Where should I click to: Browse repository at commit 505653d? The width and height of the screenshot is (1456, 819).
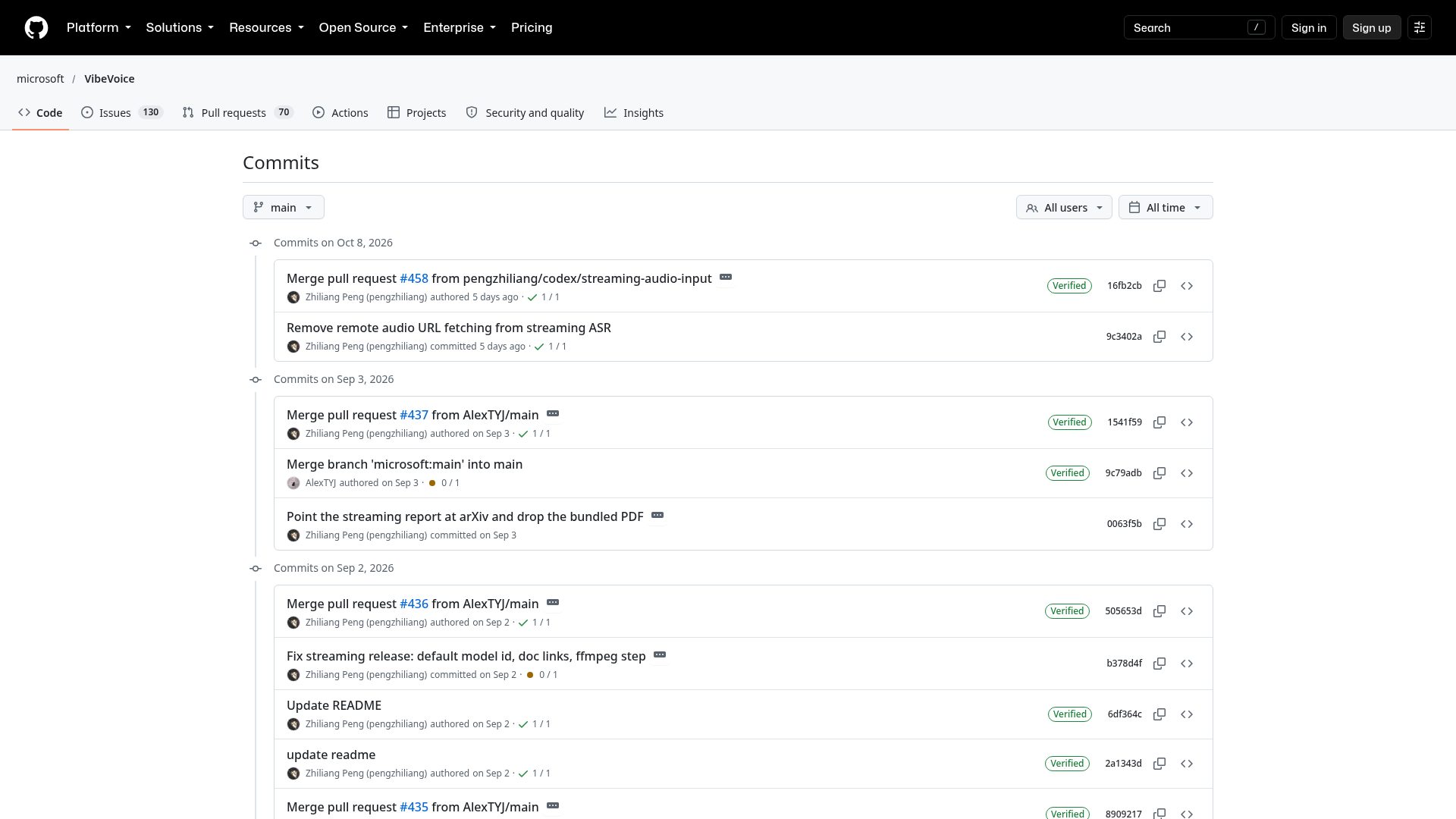1187,611
